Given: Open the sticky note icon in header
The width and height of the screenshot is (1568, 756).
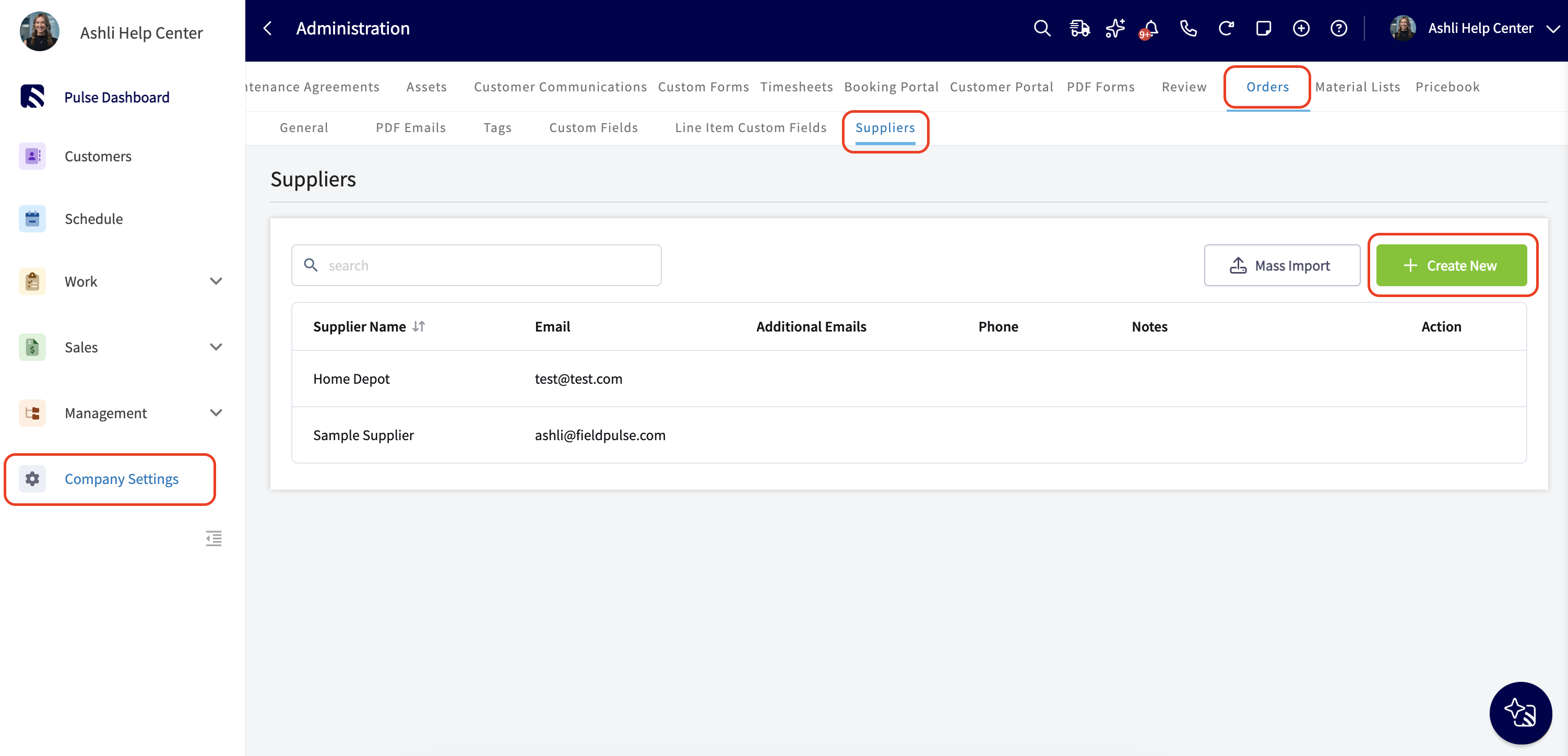Looking at the screenshot, I should (x=1264, y=28).
